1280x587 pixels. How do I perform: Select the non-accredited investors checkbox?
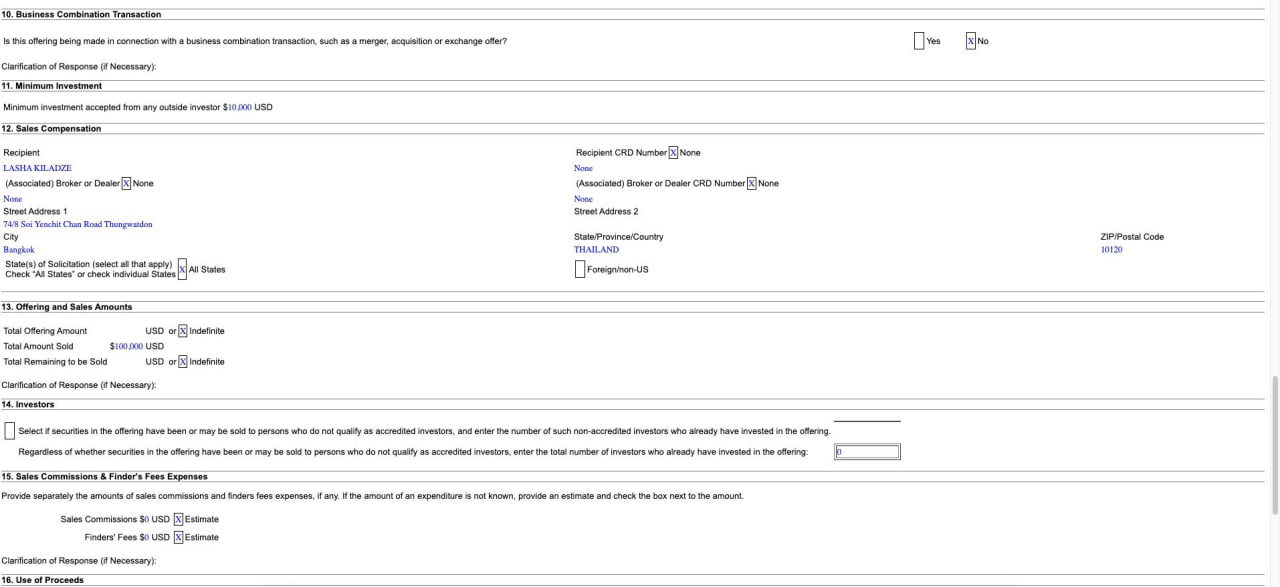(10, 432)
